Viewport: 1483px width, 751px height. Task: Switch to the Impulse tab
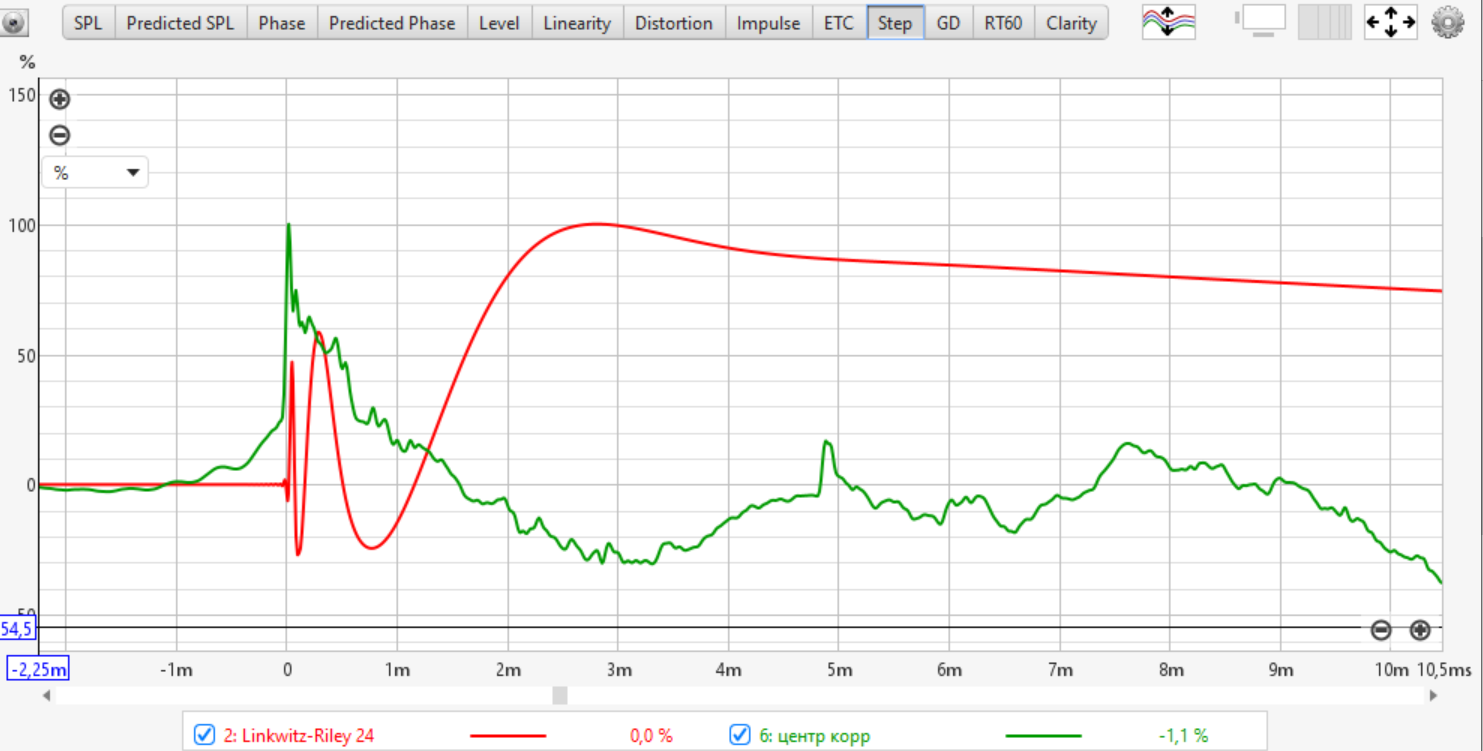point(768,23)
